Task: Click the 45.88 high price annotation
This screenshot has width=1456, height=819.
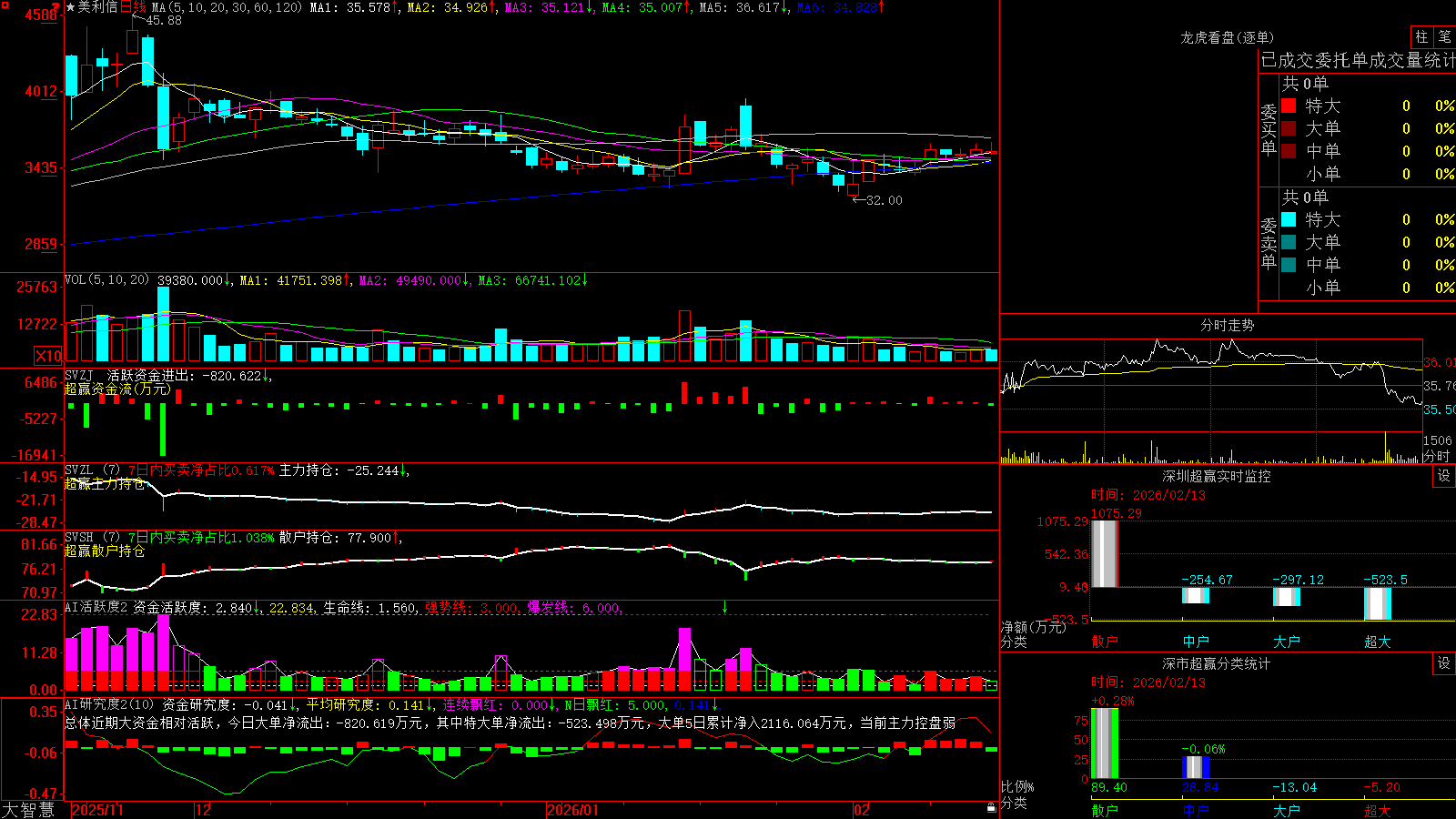Action: click(x=163, y=20)
